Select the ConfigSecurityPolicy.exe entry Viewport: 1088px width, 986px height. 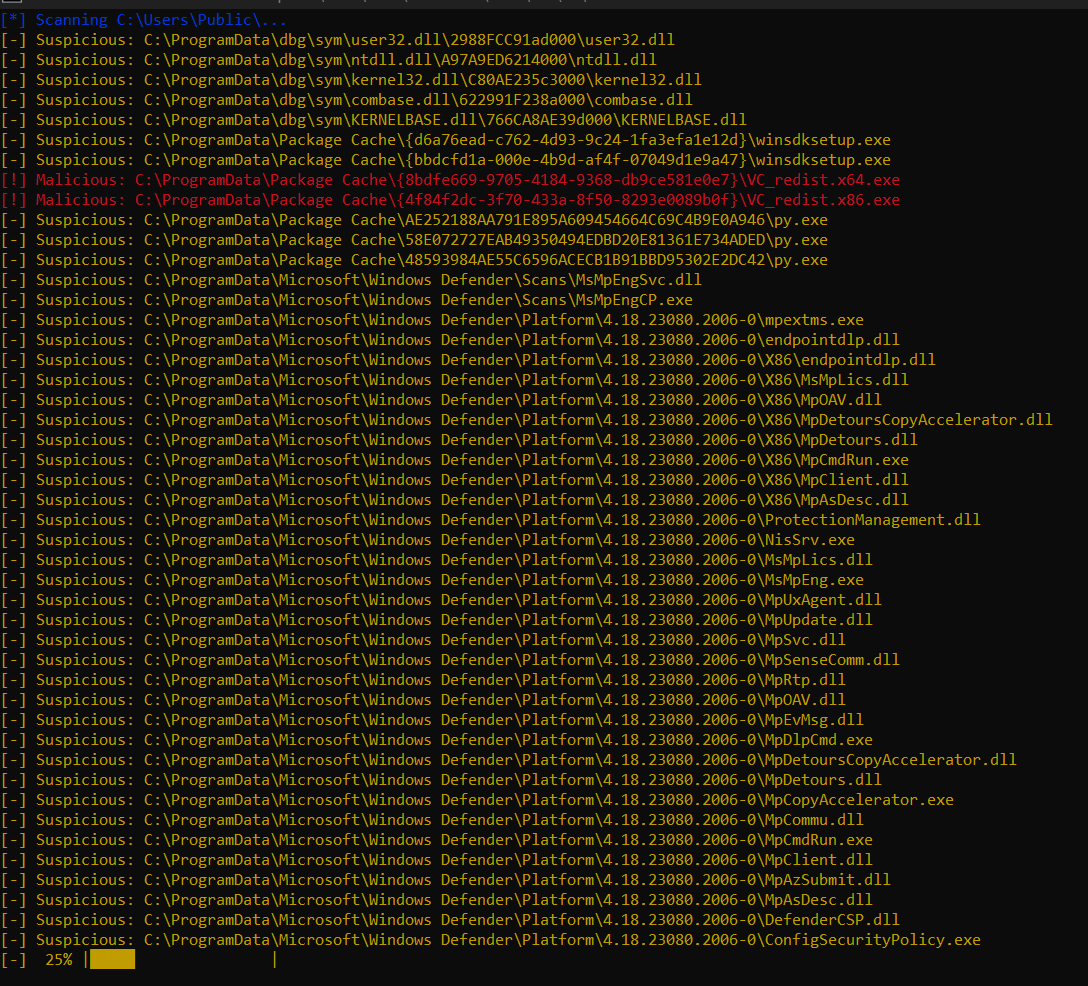pos(491,940)
